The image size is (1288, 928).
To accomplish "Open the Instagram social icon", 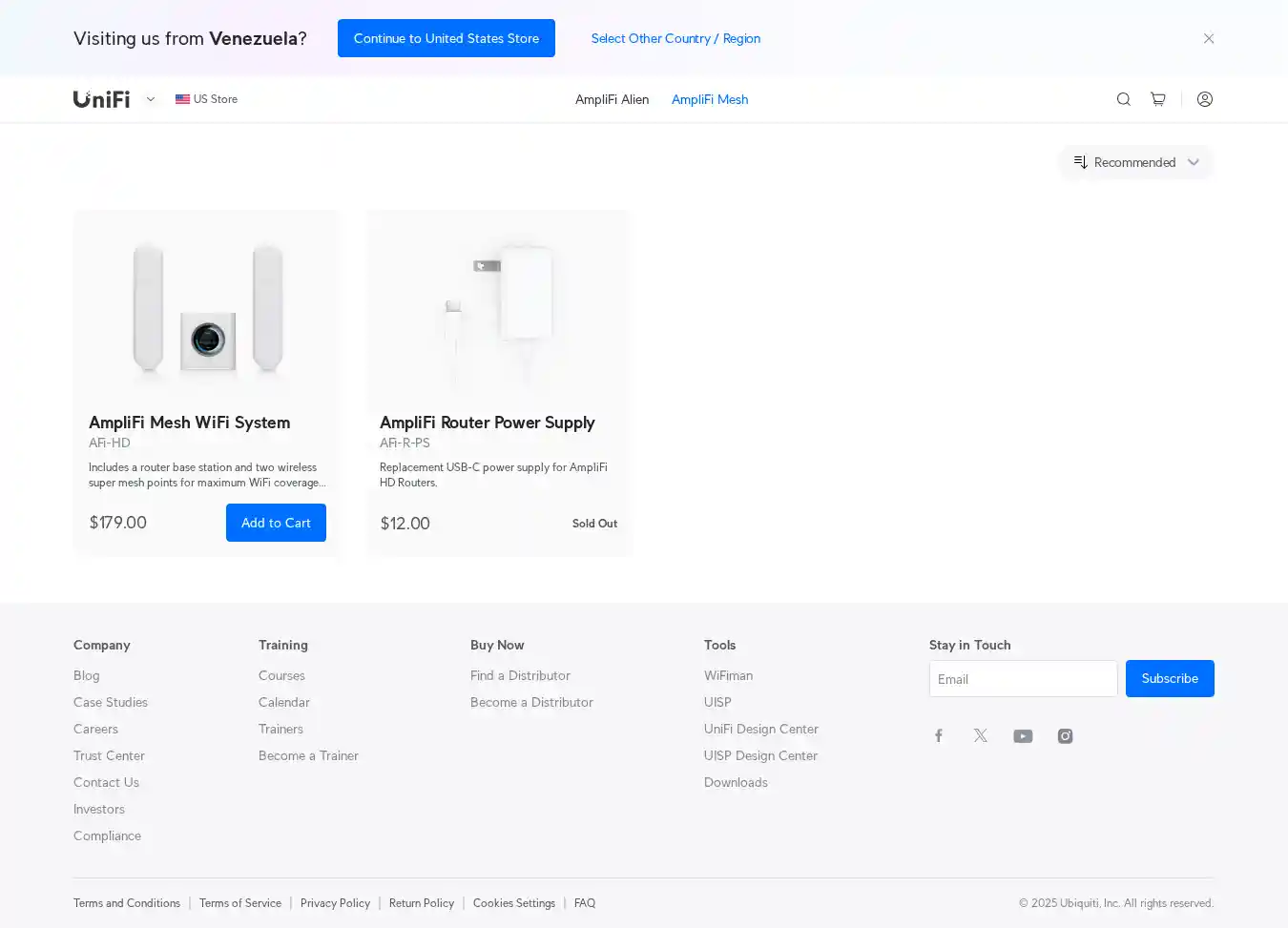I will (x=1065, y=735).
